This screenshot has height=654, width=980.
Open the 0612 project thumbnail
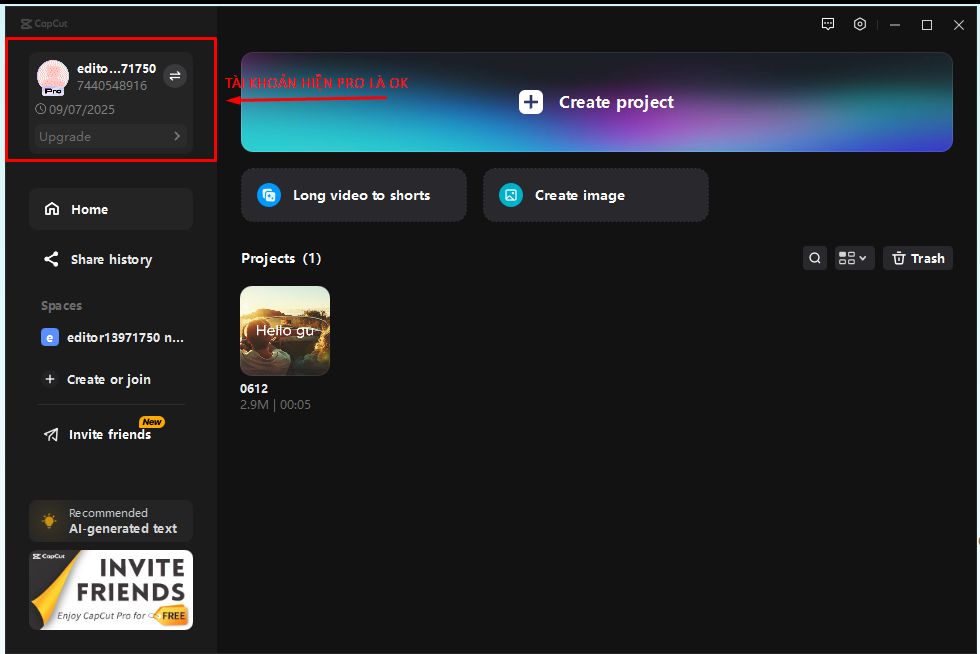[x=285, y=331]
